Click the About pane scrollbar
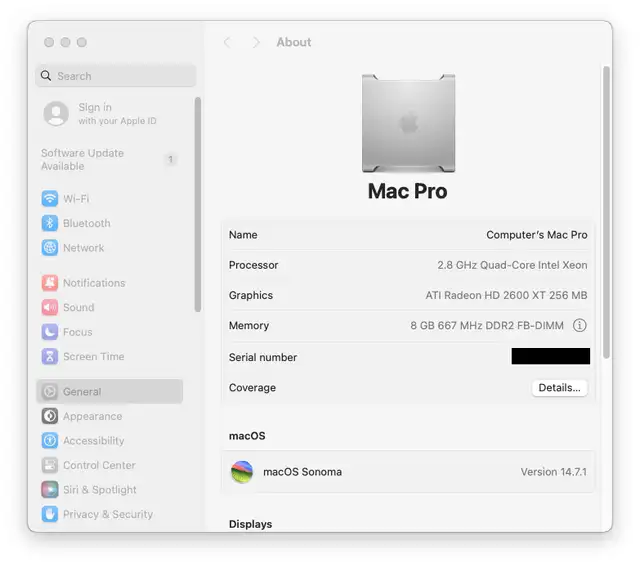640x566 pixels. pyautogui.click(x=607, y=212)
